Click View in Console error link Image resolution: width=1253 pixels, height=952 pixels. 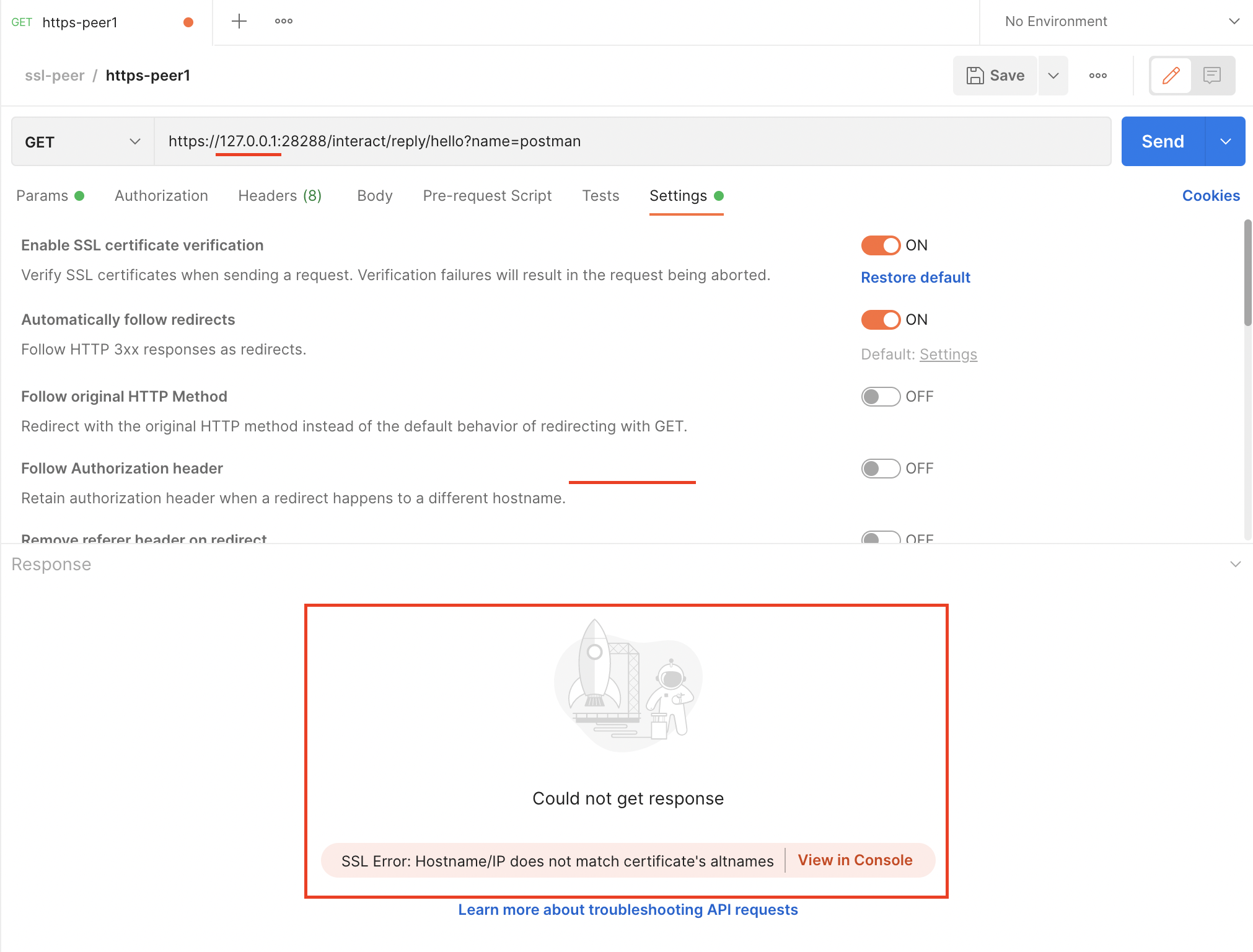coord(856,860)
